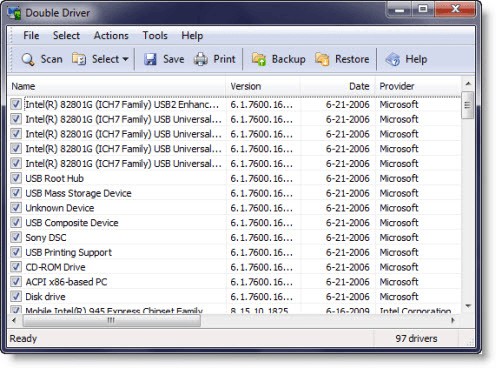Sort by the Provider column header
Viewport: 496px width, 368px height.
[418, 86]
